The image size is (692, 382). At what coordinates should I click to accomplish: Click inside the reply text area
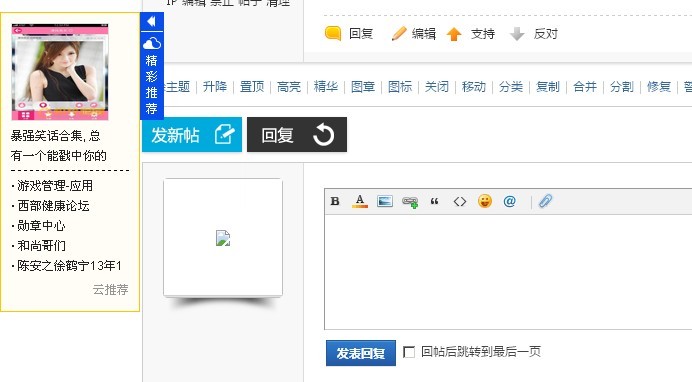tap(508, 272)
